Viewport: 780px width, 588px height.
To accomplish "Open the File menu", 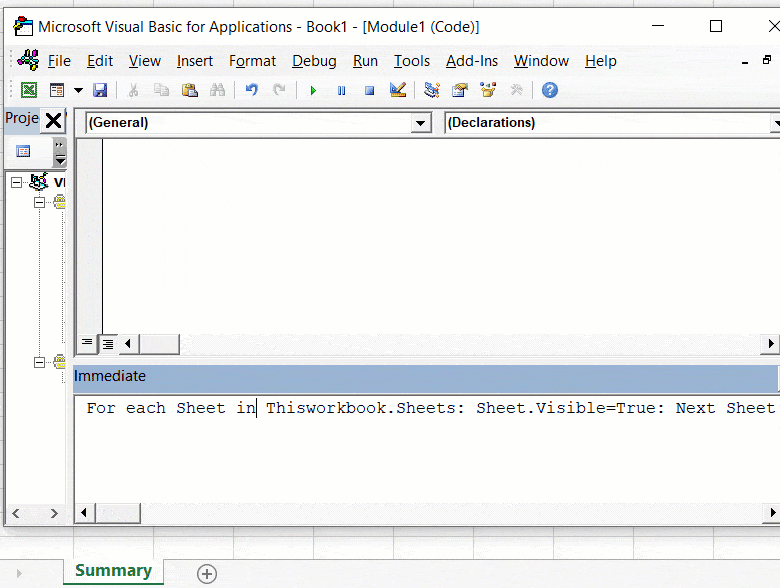I will [59, 61].
